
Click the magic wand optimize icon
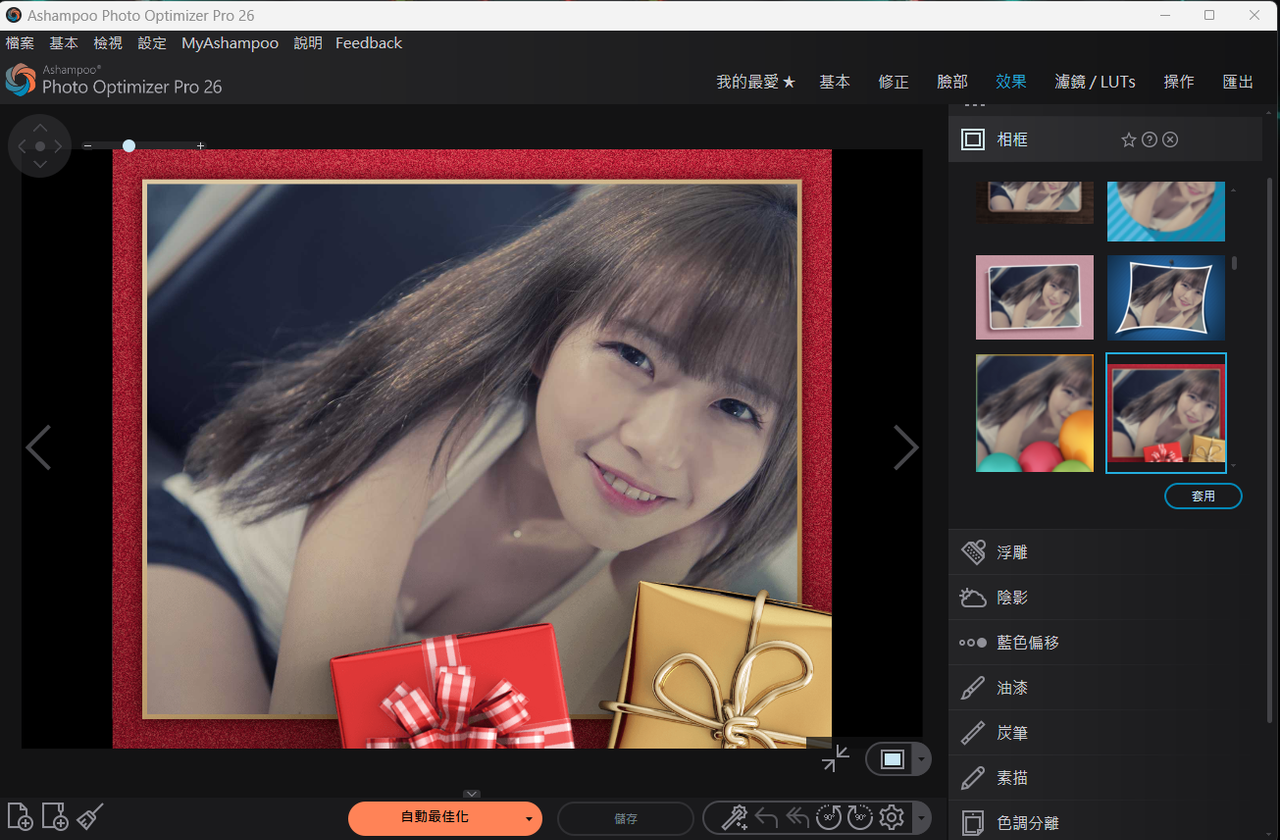735,817
